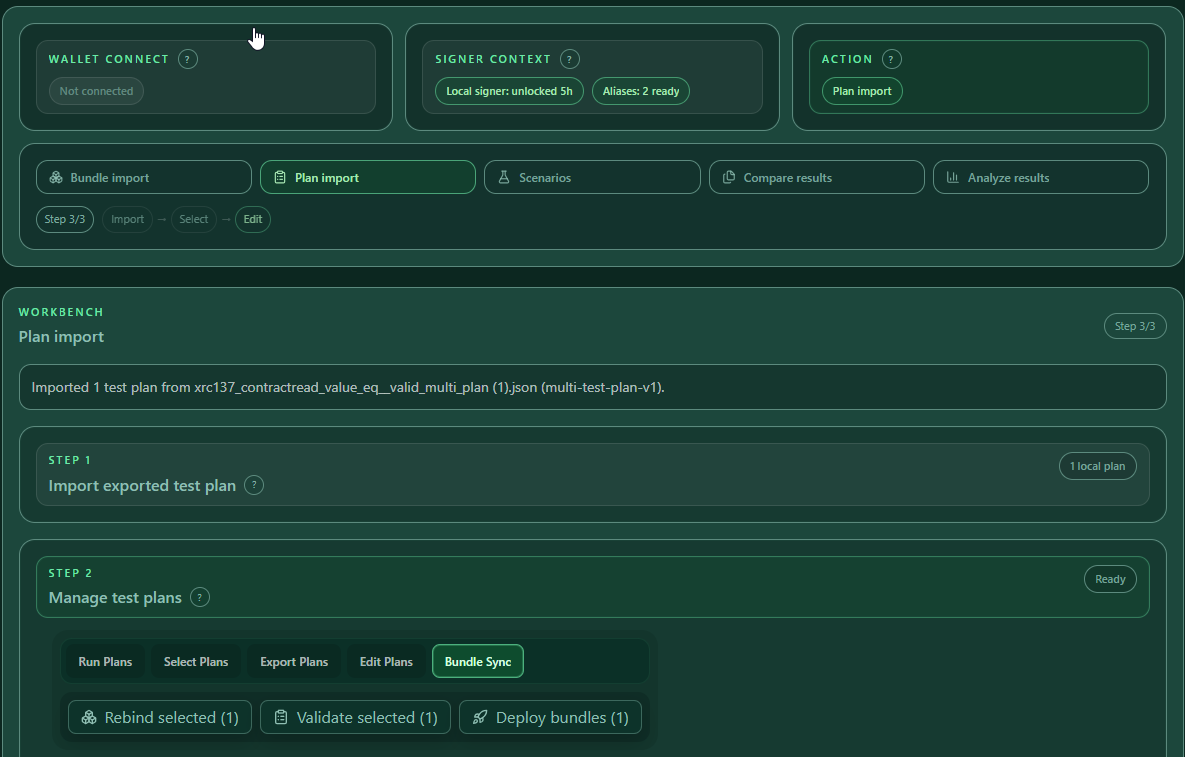Screen dimensions: 1185x757
Task: Open the Signer Context help icon
Action: click(570, 59)
